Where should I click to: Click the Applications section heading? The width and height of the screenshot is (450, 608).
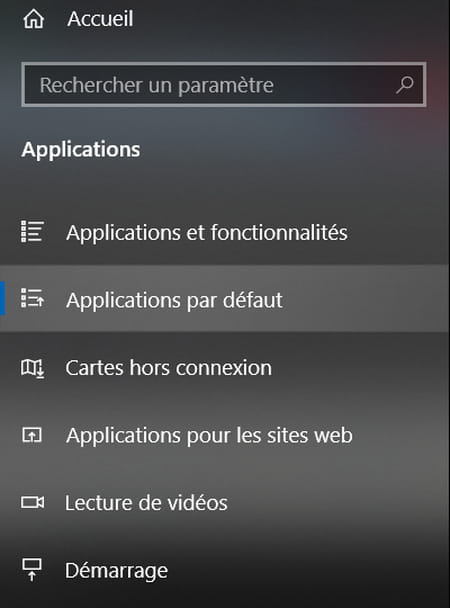pyautogui.click(x=81, y=150)
